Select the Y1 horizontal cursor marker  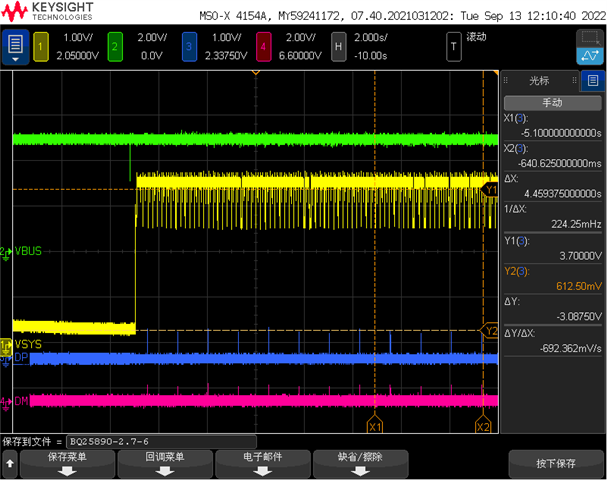click(x=490, y=190)
